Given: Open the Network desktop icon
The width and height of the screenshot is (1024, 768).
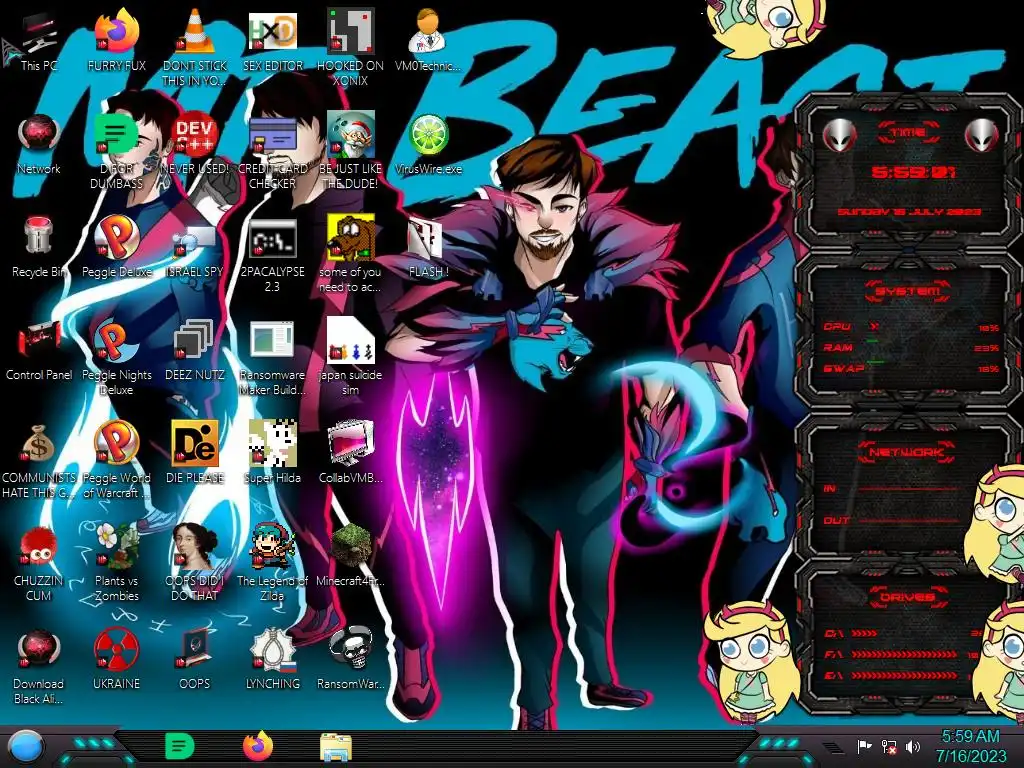Looking at the screenshot, I should [x=39, y=144].
